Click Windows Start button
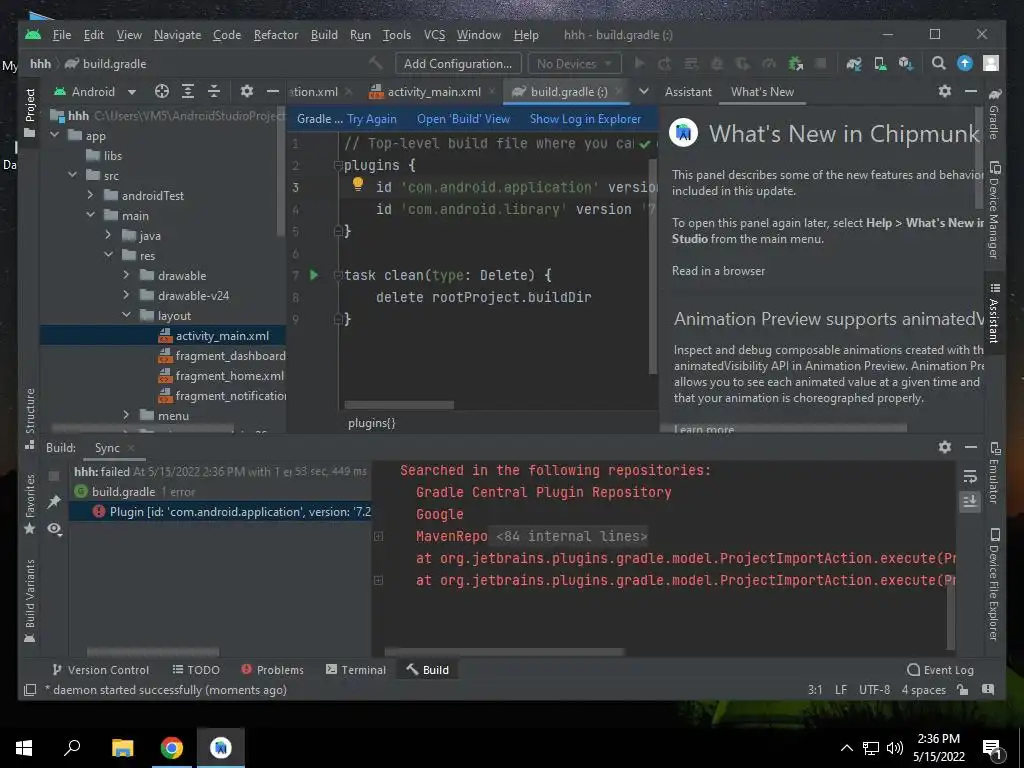Screen dimensions: 1024x768 [x=24, y=748]
